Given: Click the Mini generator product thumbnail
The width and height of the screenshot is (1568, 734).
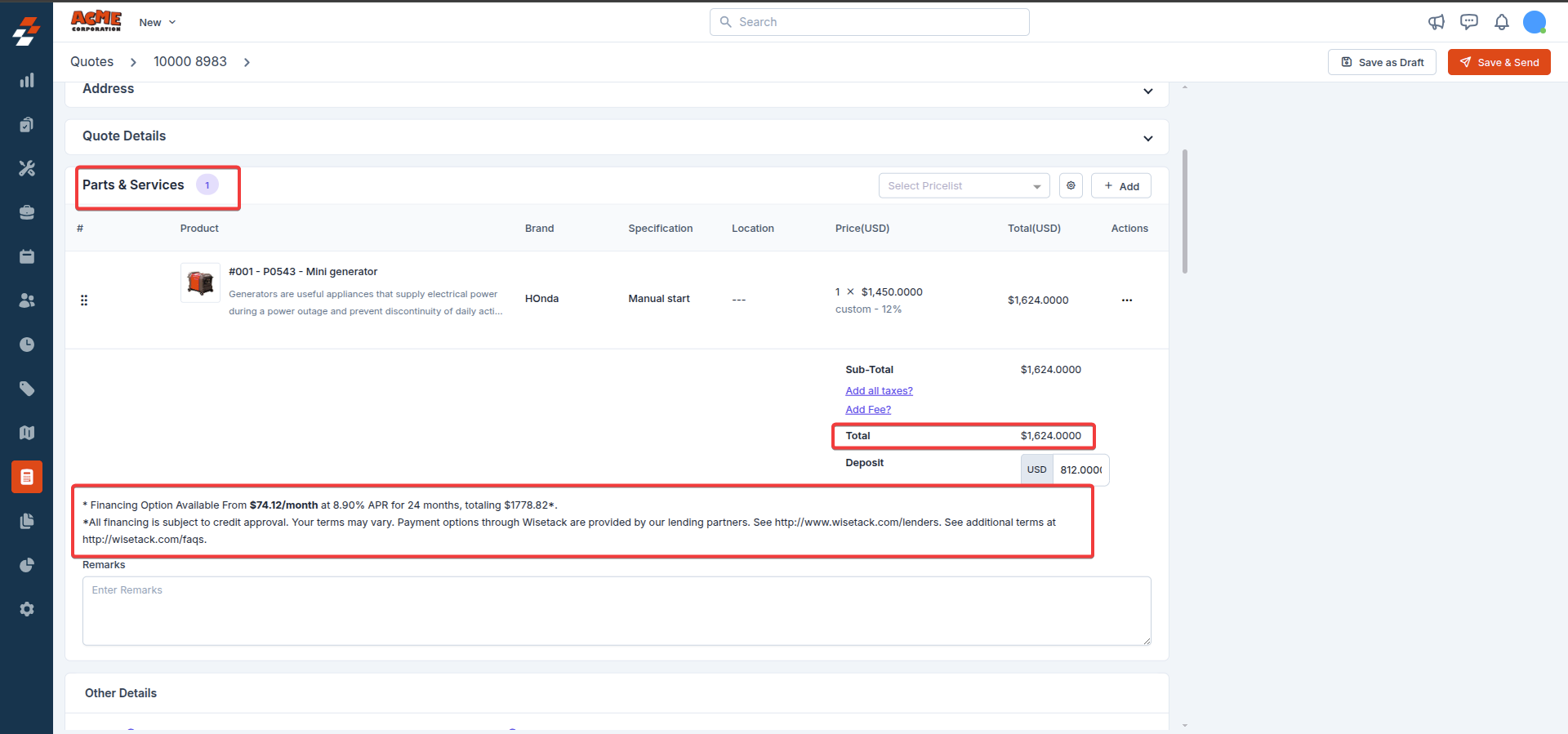Looking at the screenshot, I should click(200, 282).
